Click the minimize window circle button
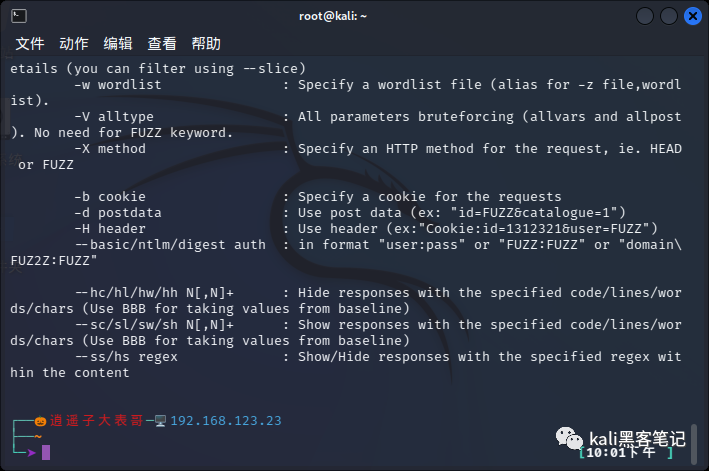 point(644,16)
